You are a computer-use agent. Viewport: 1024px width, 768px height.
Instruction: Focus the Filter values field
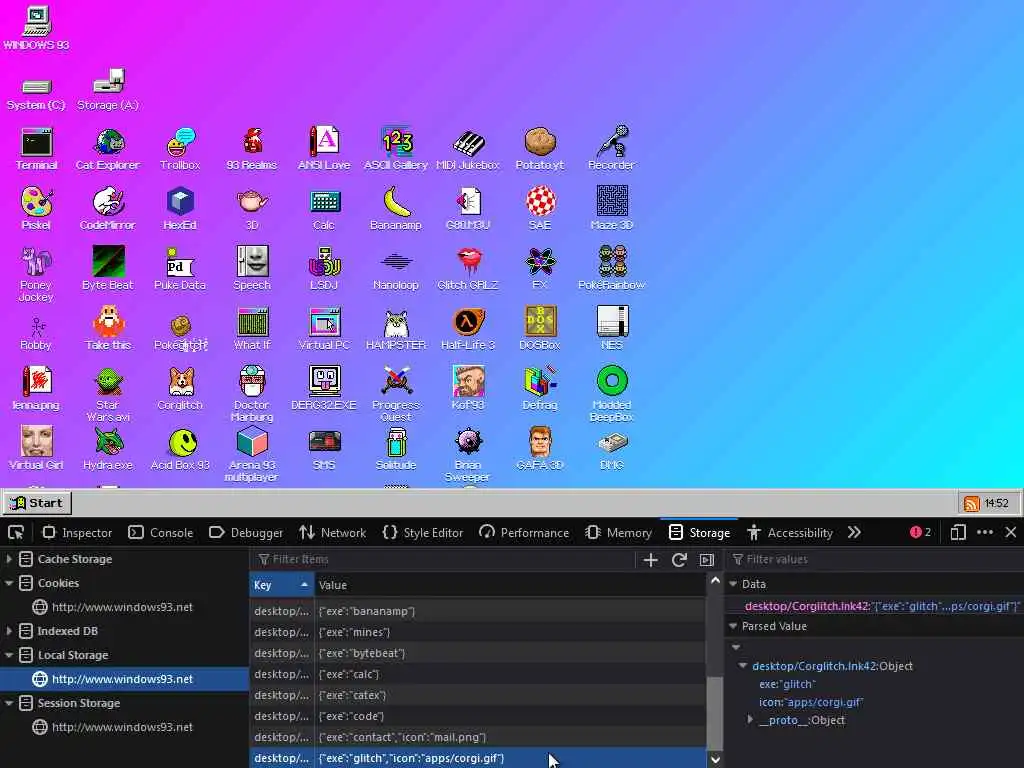point(875,559)
